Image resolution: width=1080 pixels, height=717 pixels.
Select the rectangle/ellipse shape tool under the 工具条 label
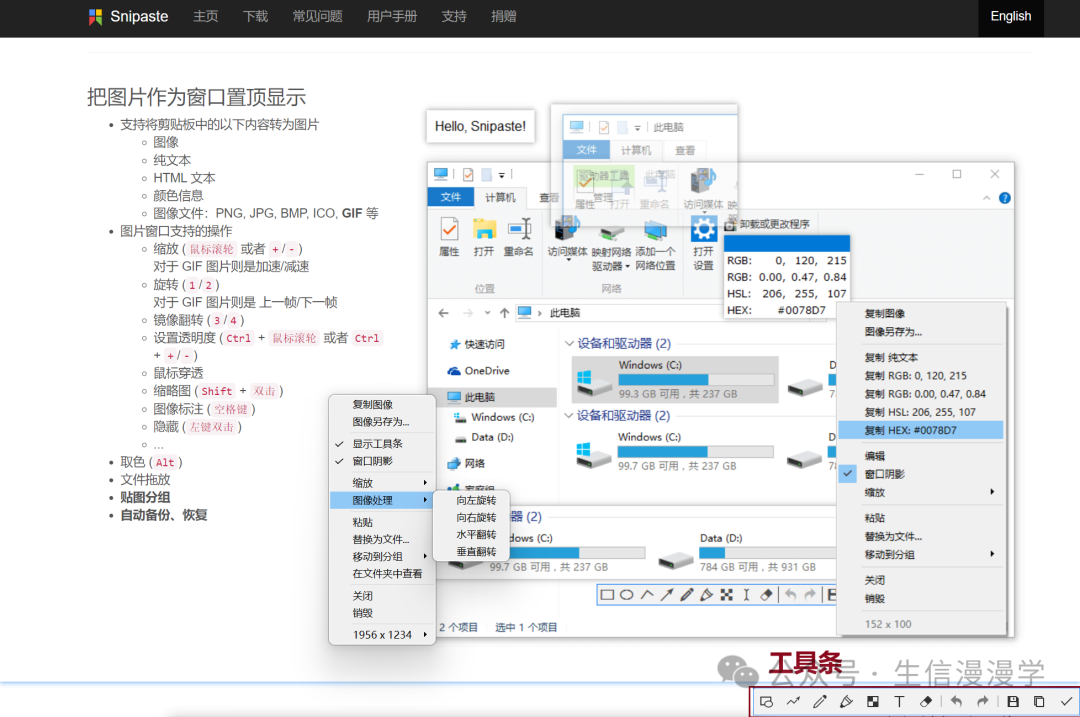tap(766, 702)
